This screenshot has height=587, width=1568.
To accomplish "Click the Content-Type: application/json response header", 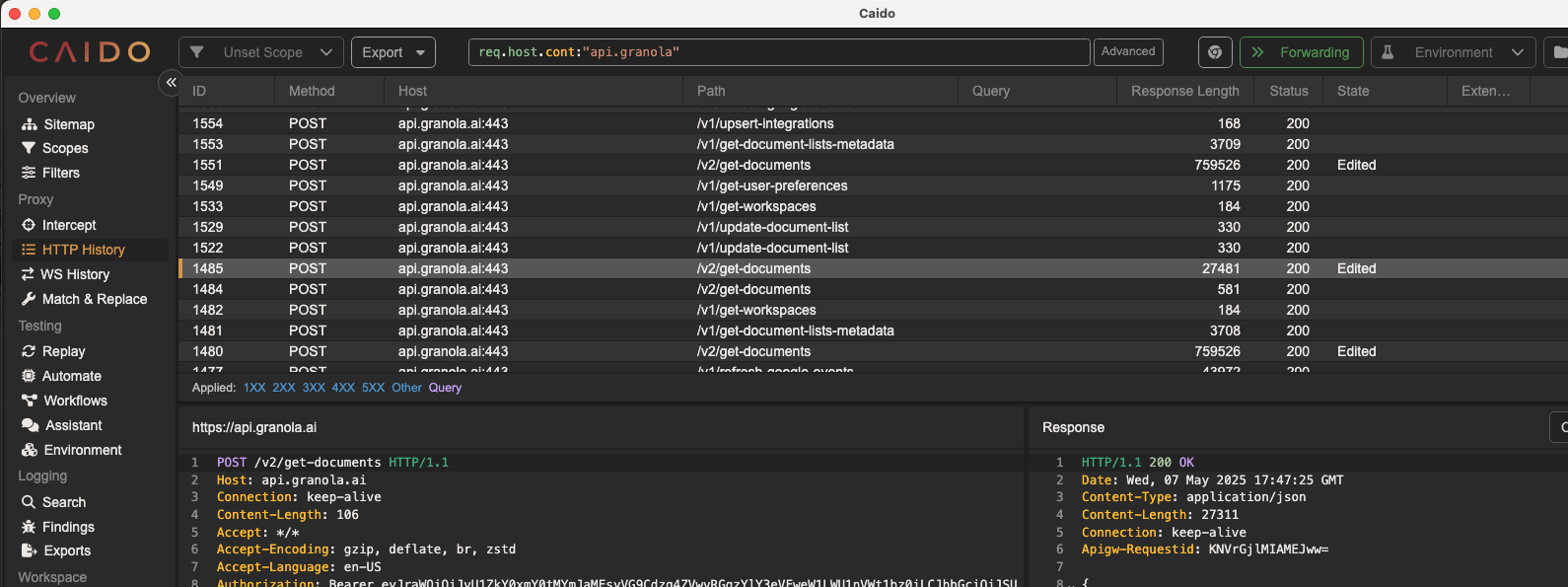I will coord(1193,497).
